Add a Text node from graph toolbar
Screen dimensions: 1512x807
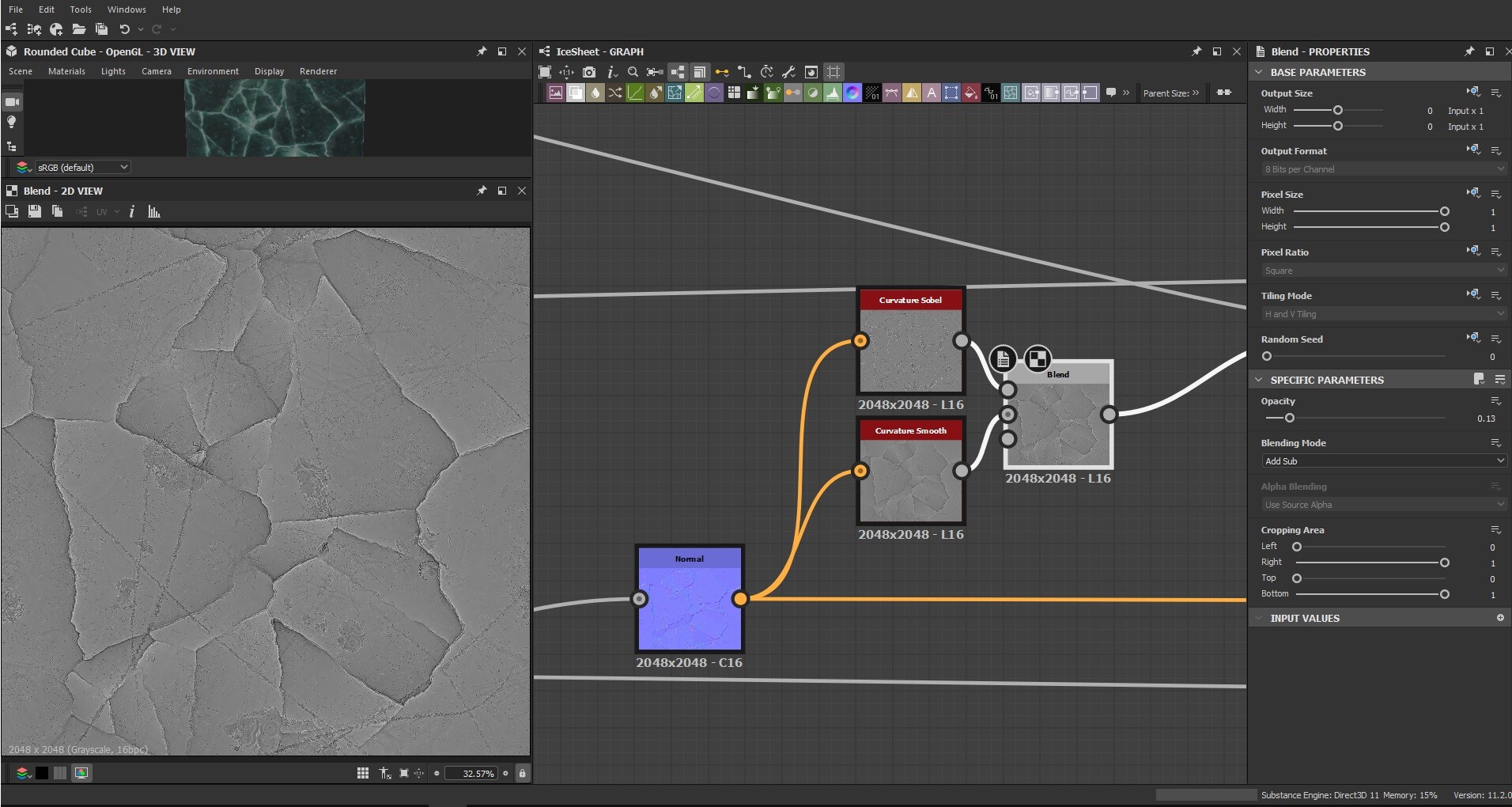tap(932, 93)
